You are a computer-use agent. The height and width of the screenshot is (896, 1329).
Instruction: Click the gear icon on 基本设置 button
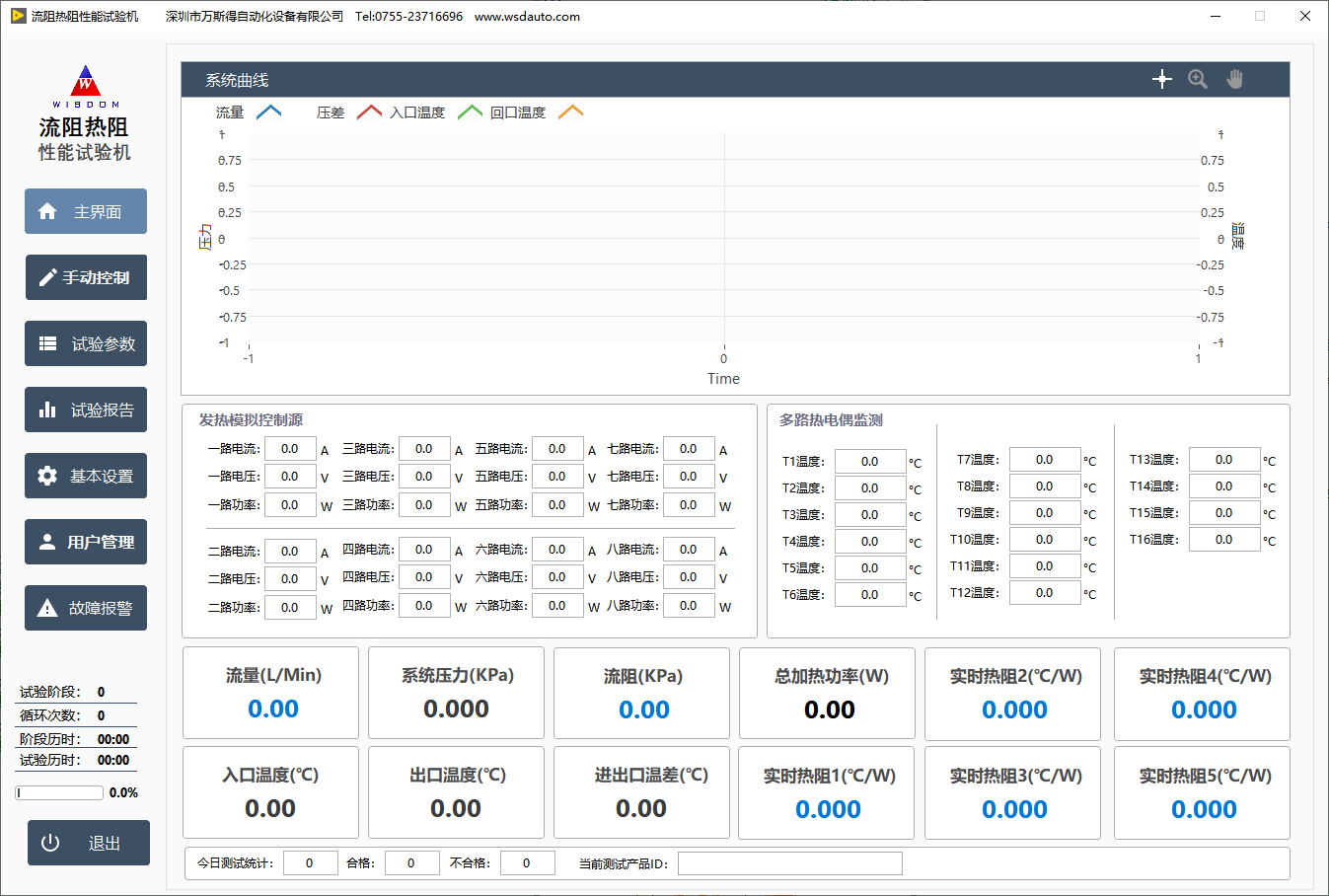pyautogui.click(x=47, y=476)
